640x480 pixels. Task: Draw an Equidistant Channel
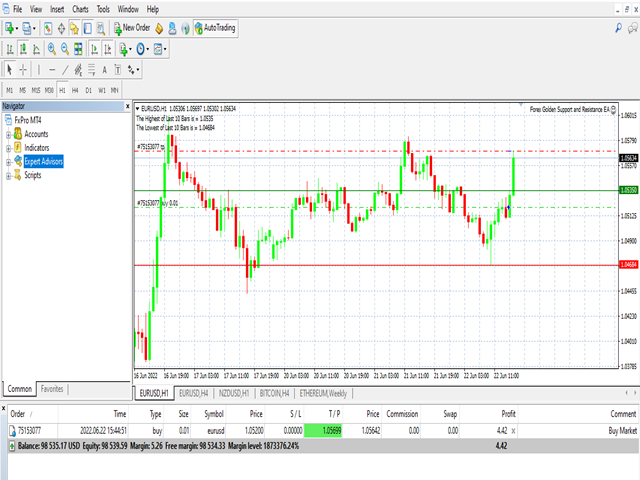point(78,70)
